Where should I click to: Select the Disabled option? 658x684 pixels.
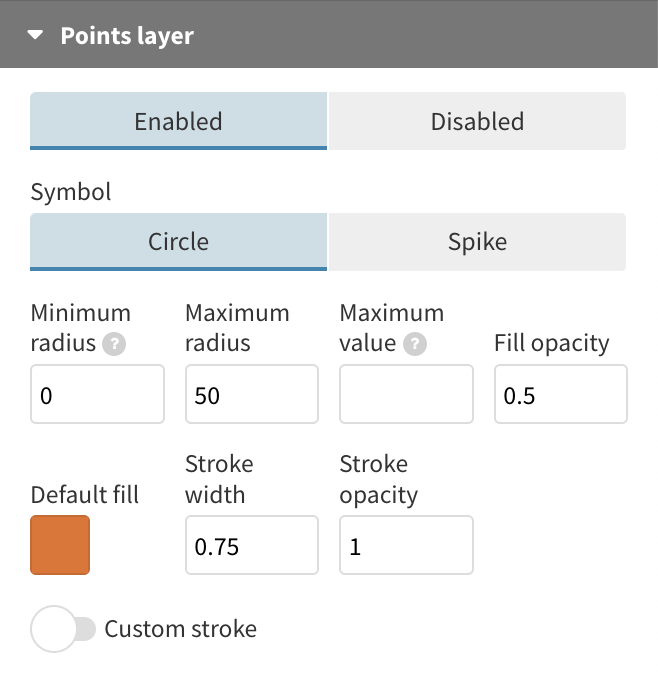477,121
